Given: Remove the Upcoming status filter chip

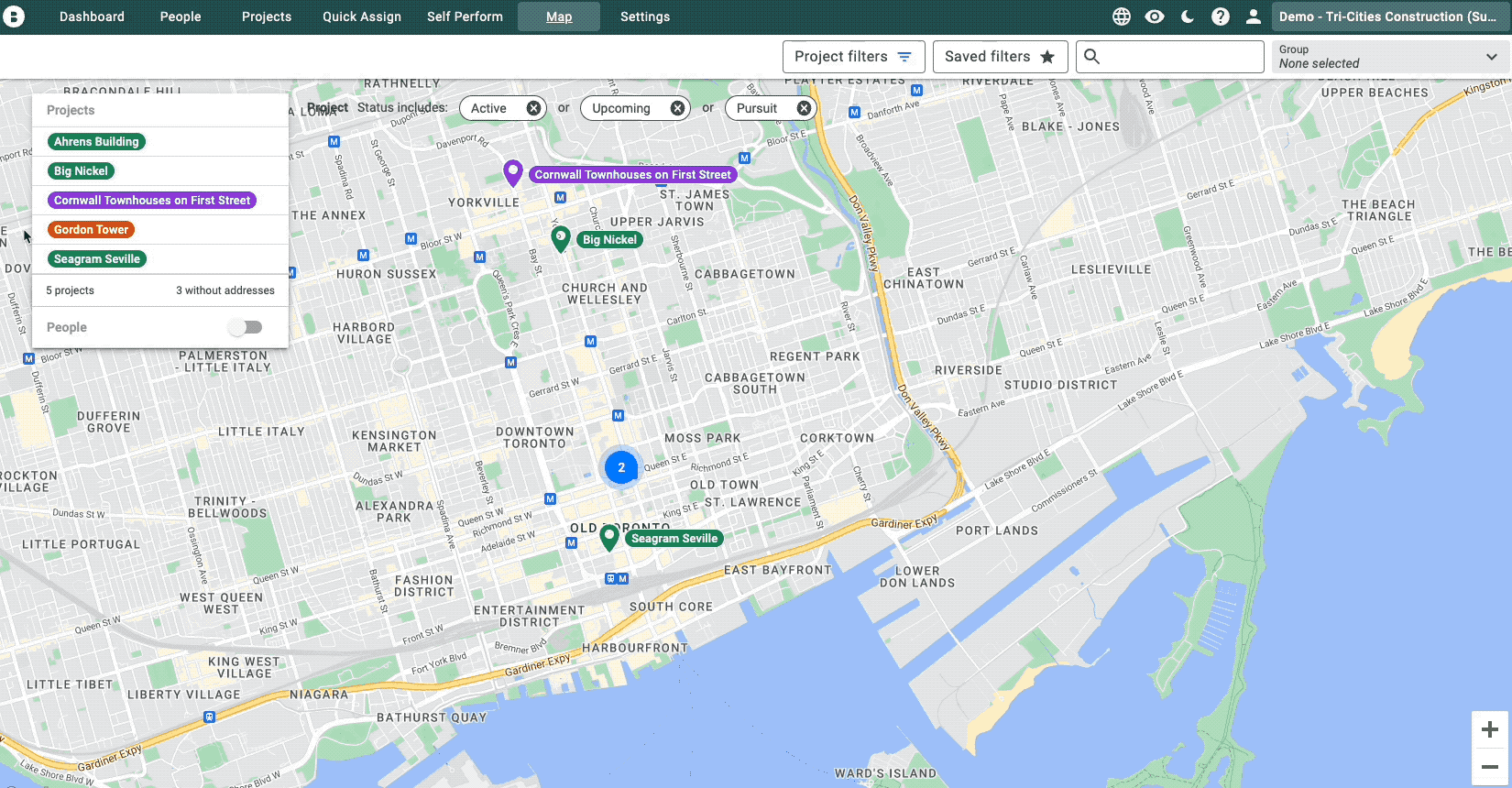Looking at the screenshot, I should (677, 108).
